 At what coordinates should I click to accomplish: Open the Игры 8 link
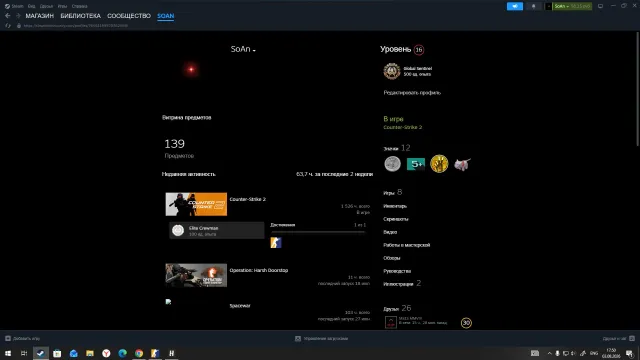click(x=393, y=192)
